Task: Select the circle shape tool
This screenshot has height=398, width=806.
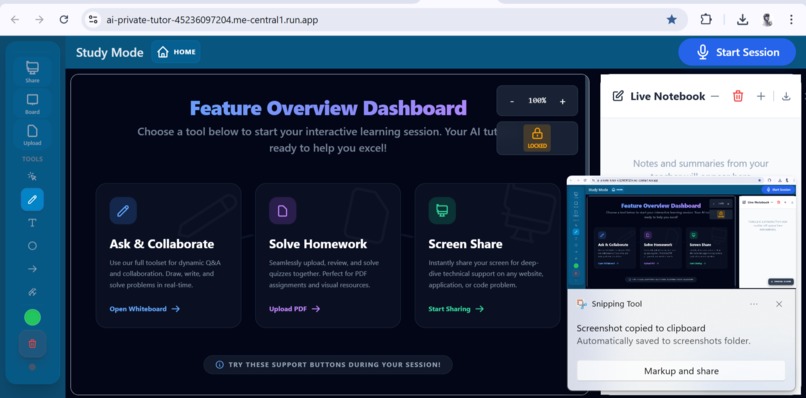Action: 32,246
